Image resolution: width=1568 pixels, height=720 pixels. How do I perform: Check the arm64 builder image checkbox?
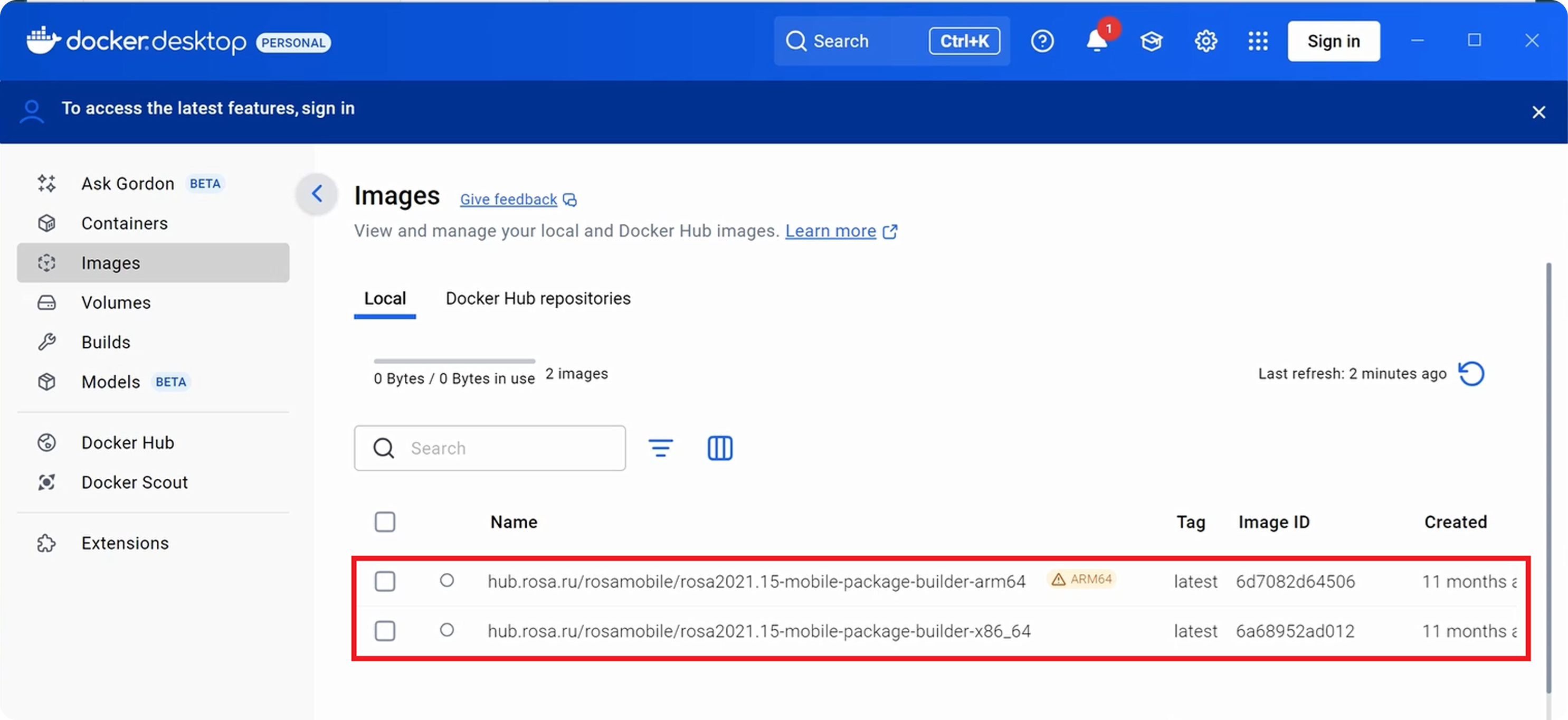[x=385, y=581]
